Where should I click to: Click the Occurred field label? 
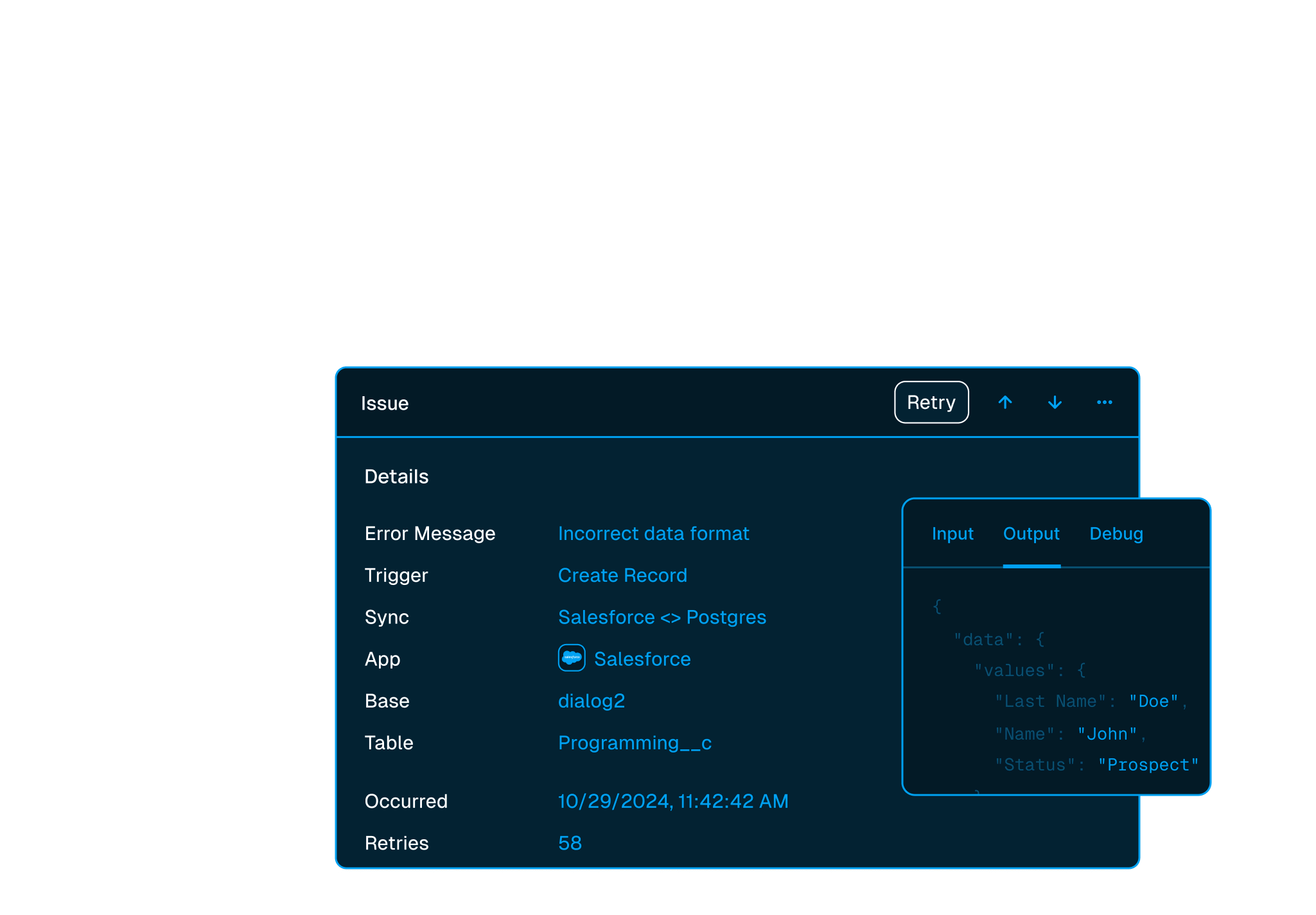pyautogui.click(x=406, y=801)
